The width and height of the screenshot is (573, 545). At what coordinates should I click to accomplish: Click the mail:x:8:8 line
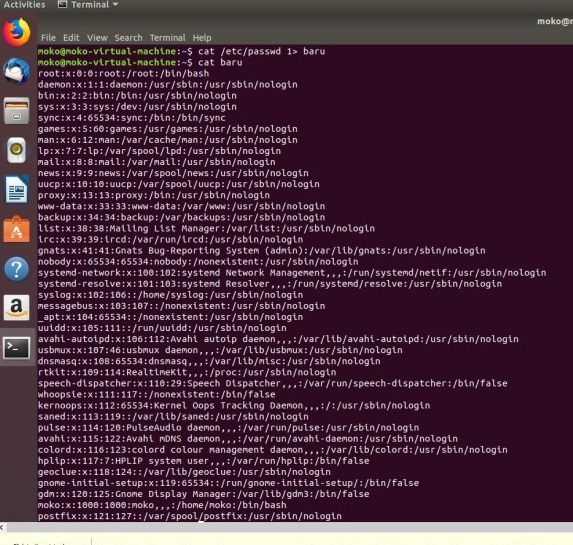point(157,162)
